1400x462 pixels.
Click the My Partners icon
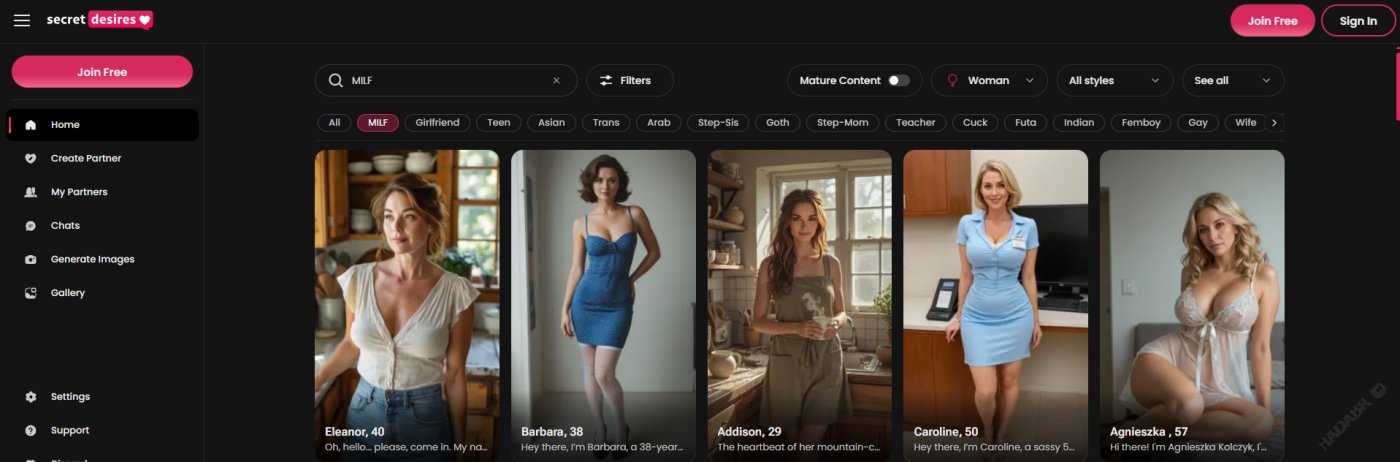coord(31,192)
